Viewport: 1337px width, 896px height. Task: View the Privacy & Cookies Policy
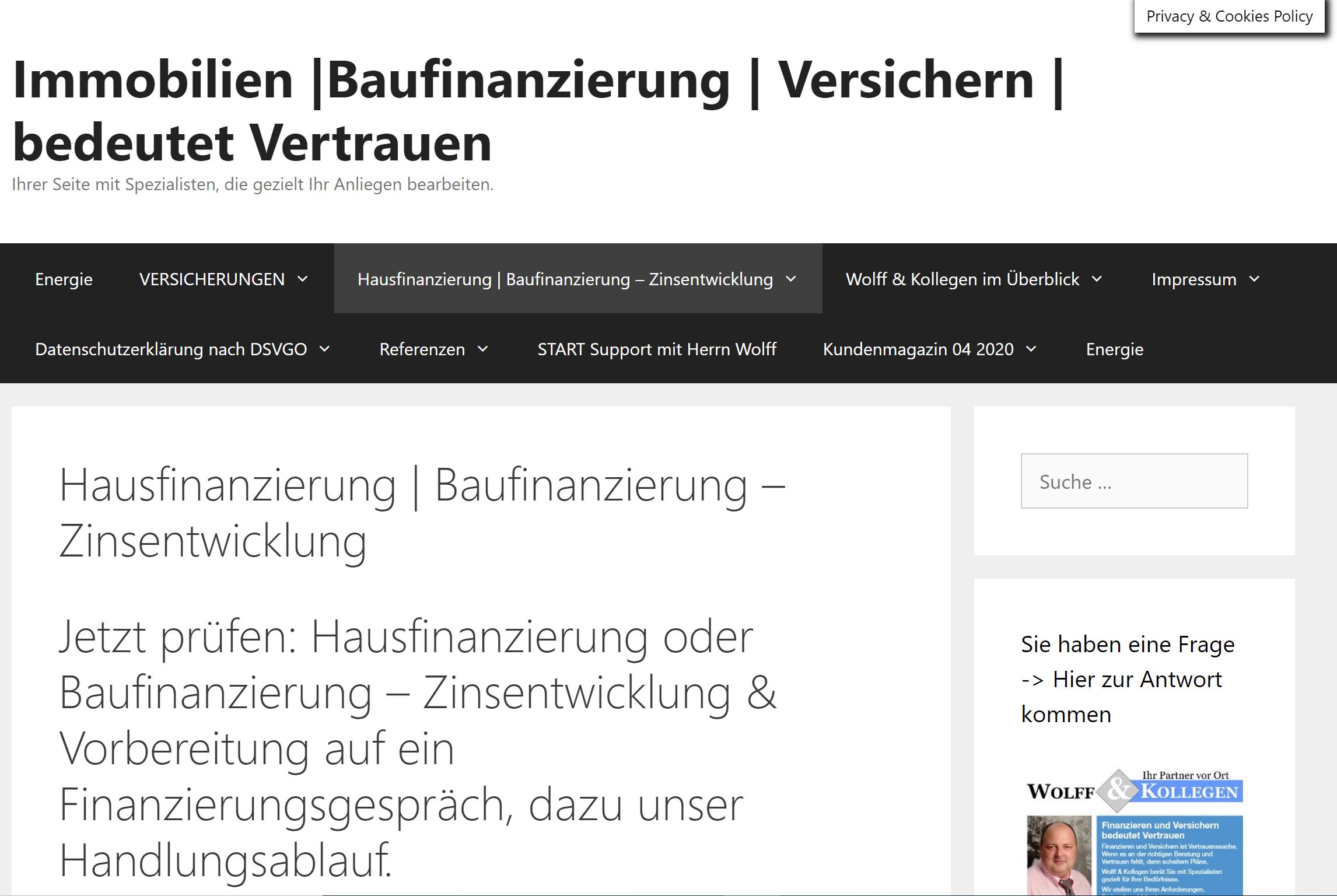tap(1230, 16)
